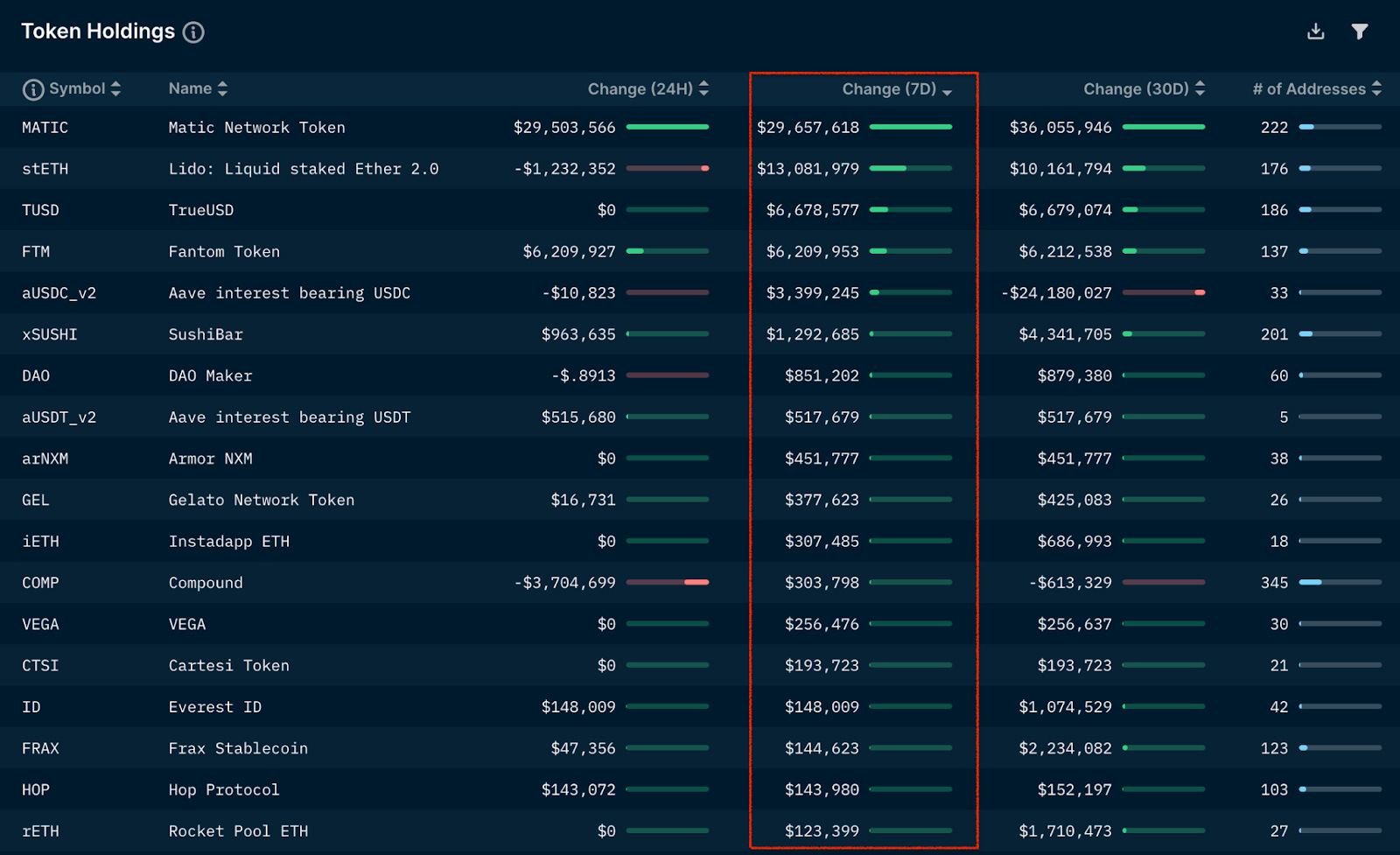Sort by Change (24H) column arrows
This screenshot has width=1400, height=855.
[704, 89]
